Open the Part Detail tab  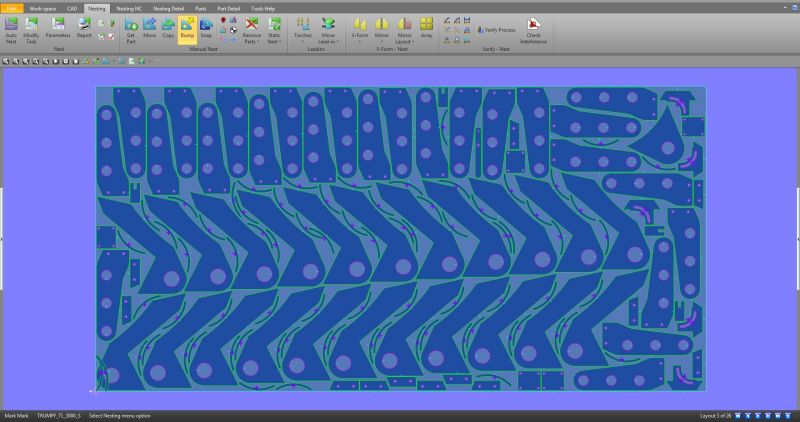229,8
